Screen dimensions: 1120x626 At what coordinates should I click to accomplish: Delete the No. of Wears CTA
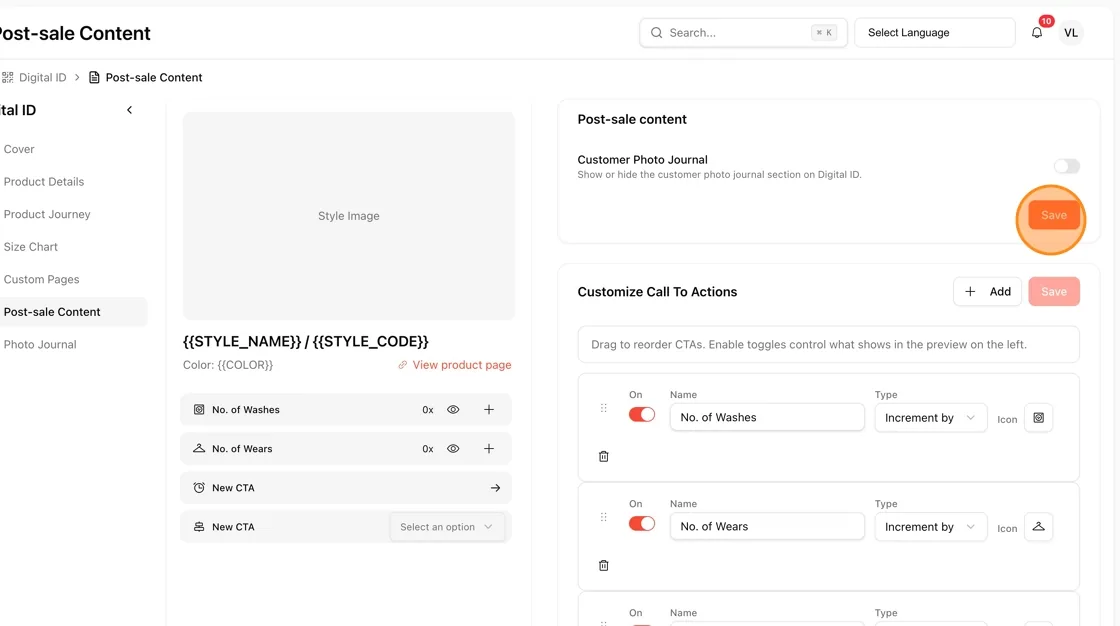[x=604, y=566]
